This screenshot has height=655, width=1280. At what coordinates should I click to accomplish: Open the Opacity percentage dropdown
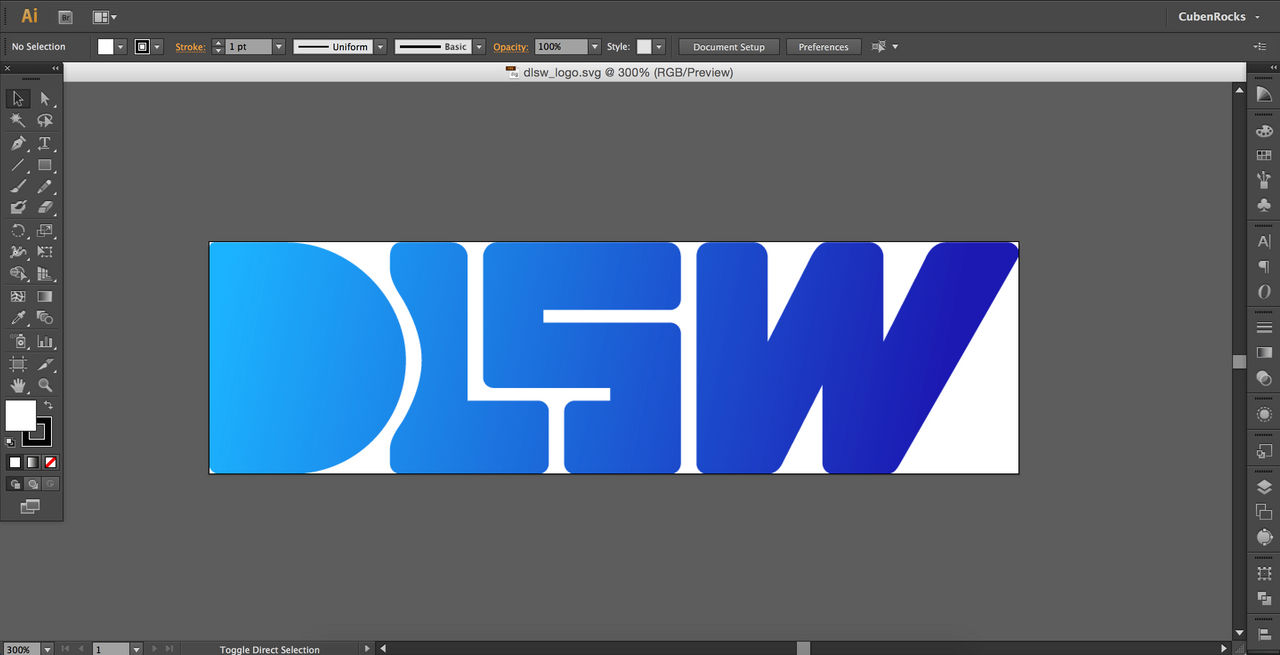click(595, 47)
